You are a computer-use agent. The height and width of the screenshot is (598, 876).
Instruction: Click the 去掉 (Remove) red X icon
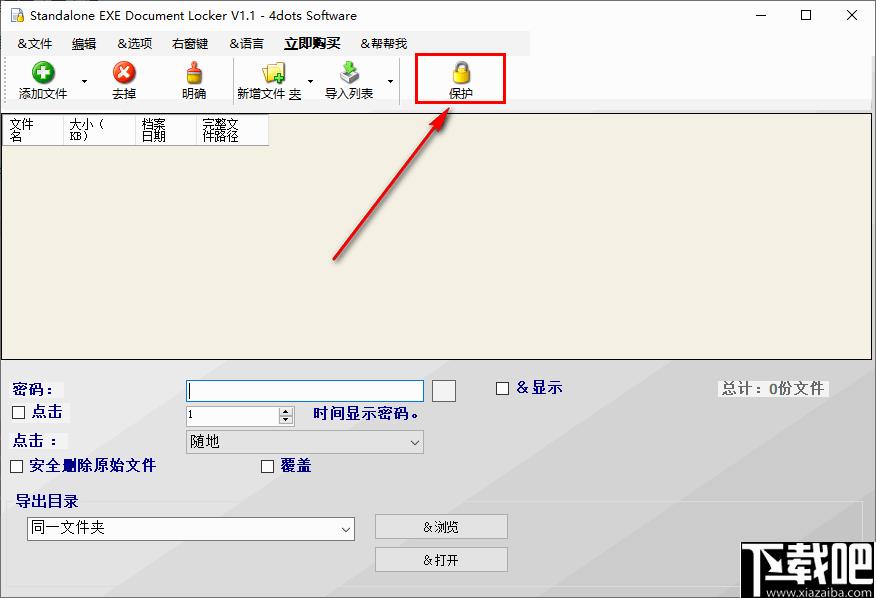pyautogui.click(x=124, y=73)
